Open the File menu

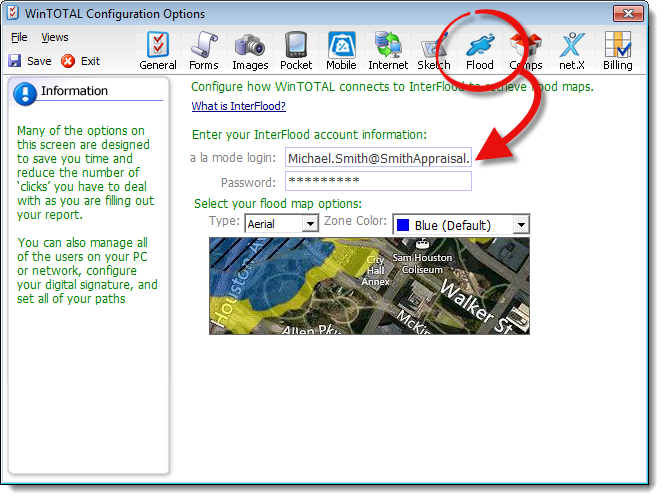[19, 37]
